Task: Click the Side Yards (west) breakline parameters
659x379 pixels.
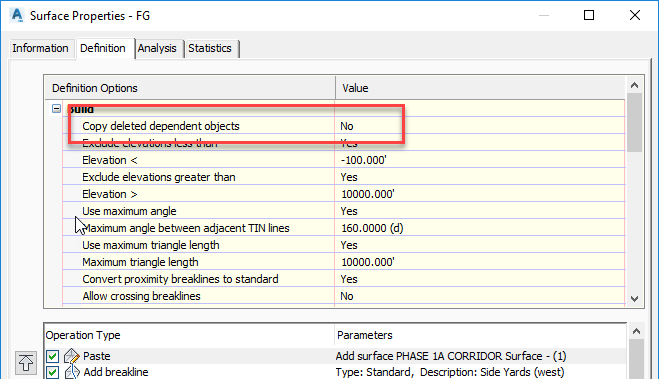Action: (x=450, y=372)
